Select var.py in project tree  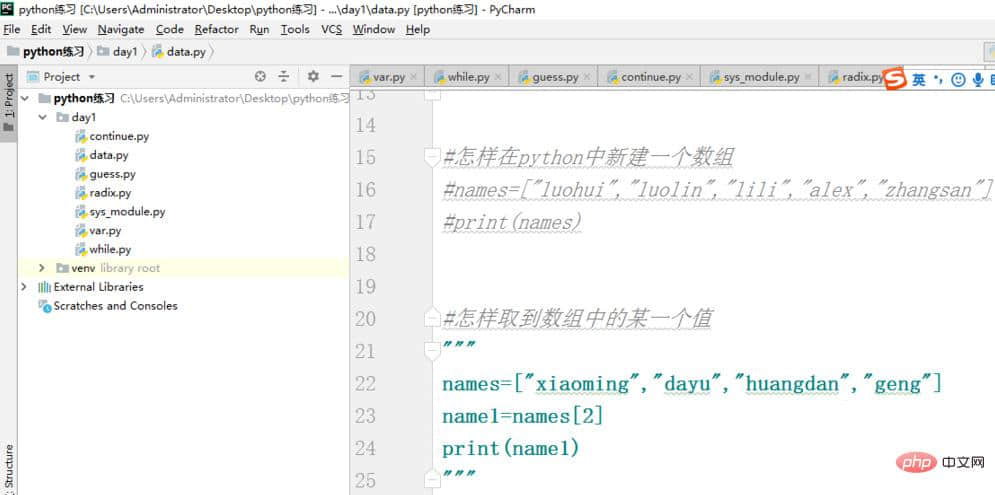point(105,230)
